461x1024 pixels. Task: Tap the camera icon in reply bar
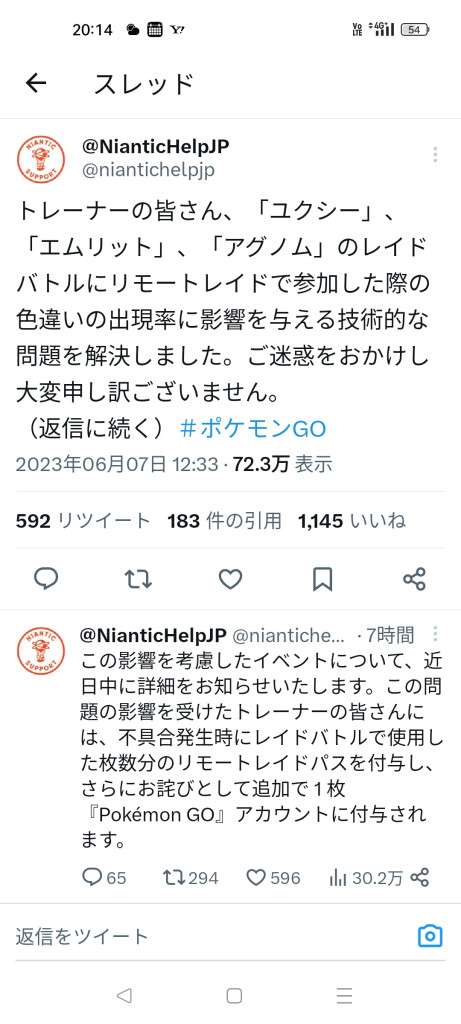(x=430, y=936)
